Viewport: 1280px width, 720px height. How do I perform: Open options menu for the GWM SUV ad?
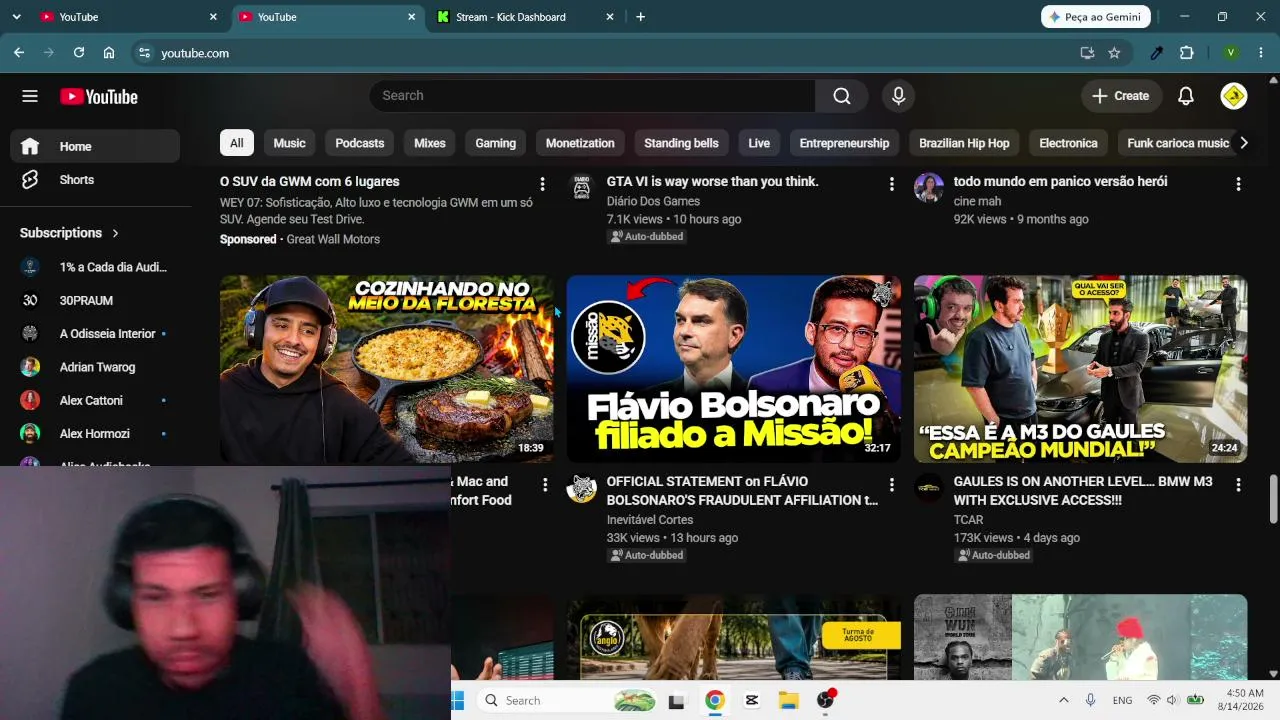542,184
